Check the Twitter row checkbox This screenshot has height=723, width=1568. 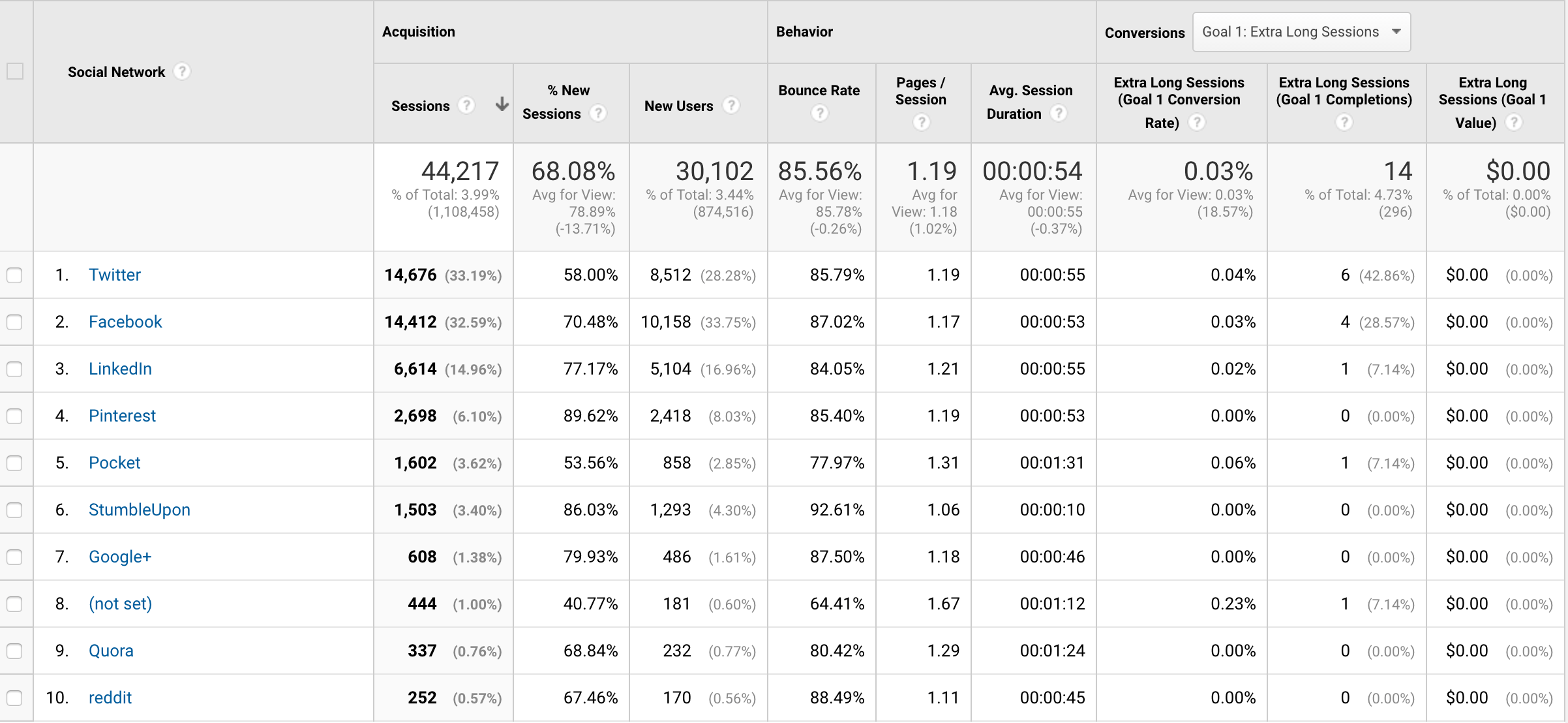click(14, 275)
